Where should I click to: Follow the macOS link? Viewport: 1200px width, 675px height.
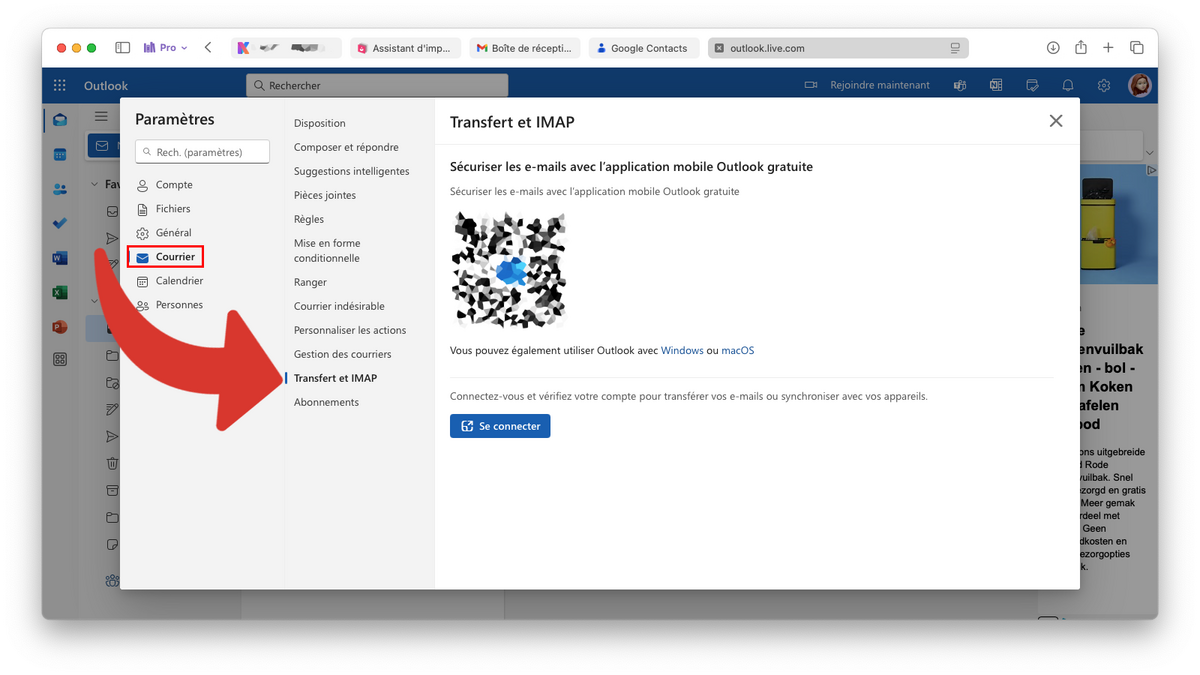point(738,351)
